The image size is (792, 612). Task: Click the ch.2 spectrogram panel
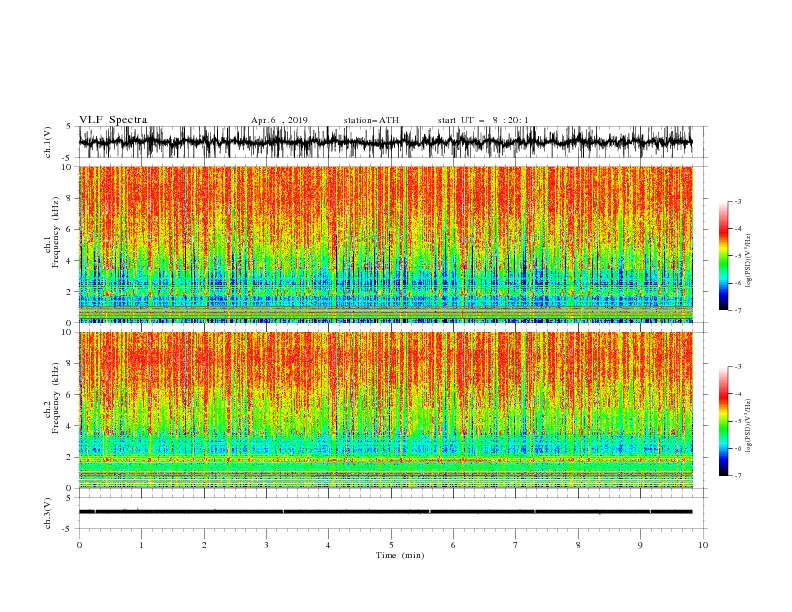click(385, 410)
